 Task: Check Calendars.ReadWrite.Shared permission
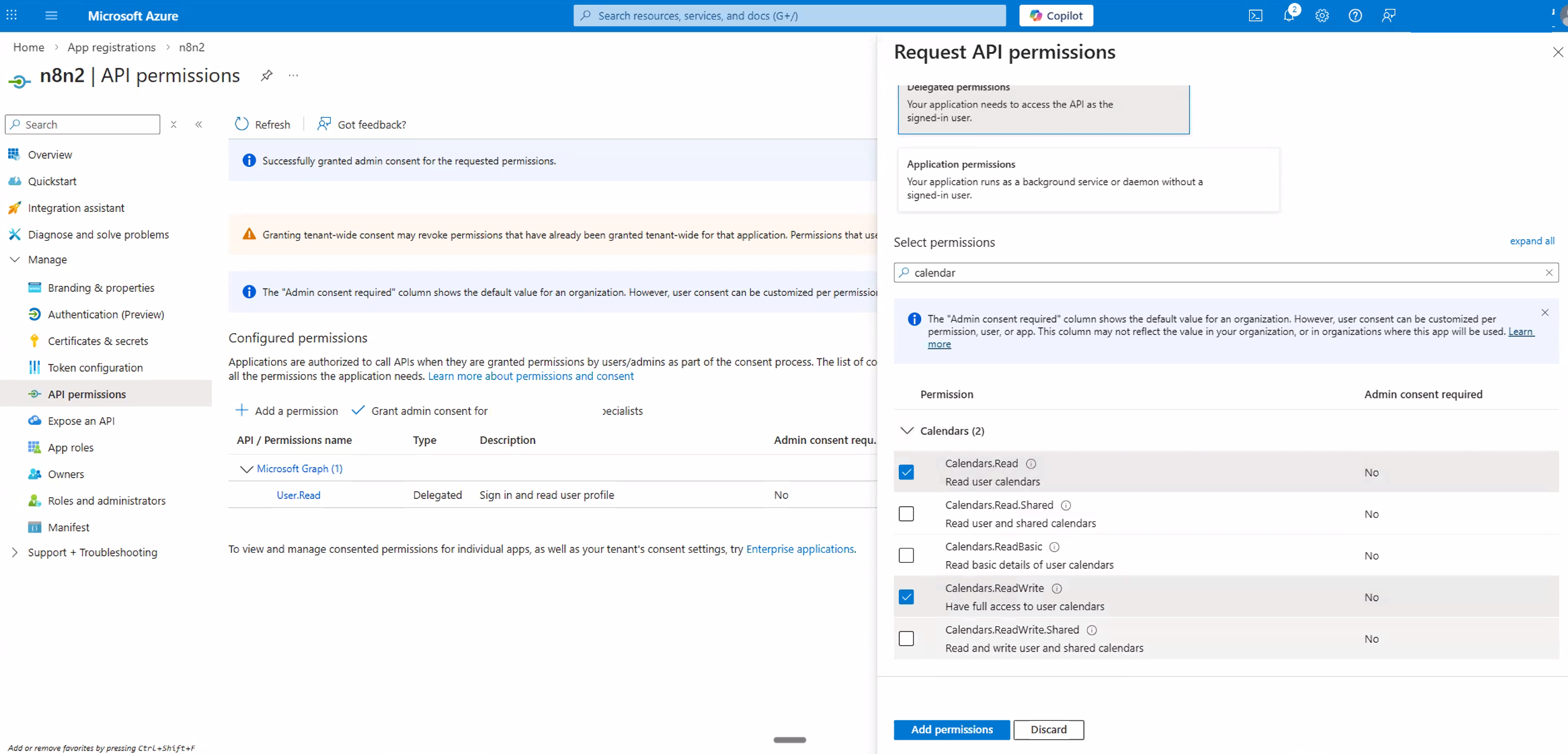(x=906, y=638)
